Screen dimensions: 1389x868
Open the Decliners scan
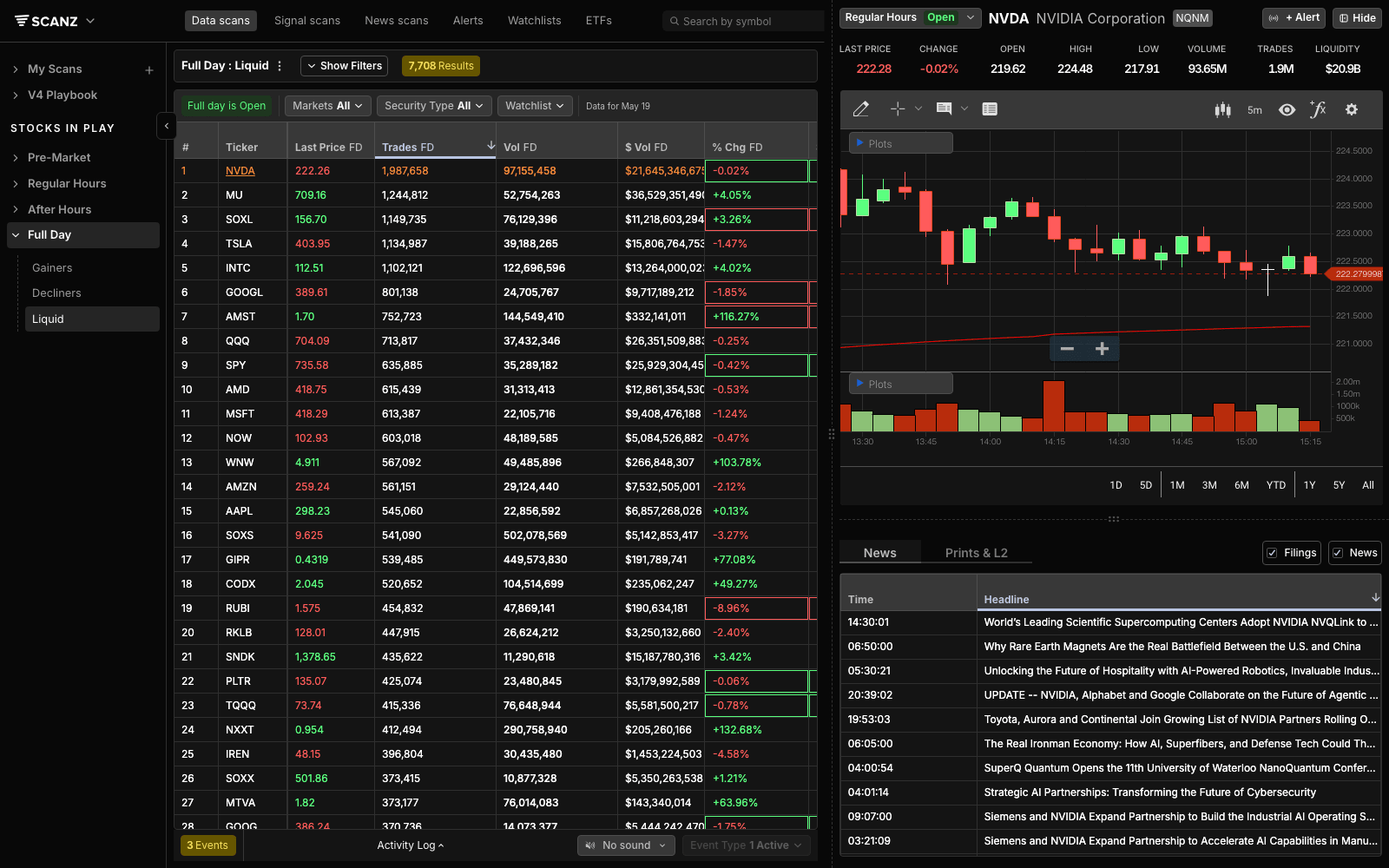[x=56, y=293]
